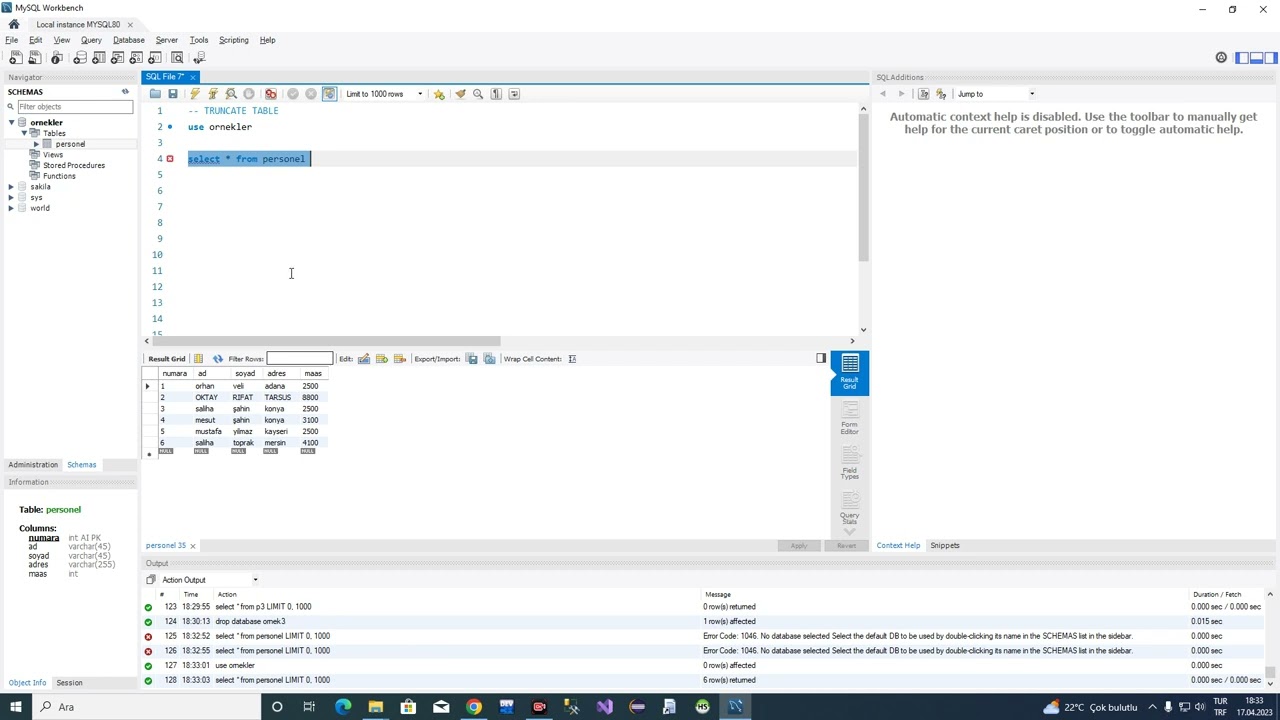Click the Apply button below result grid
Screen dimensions: 1280x720
(799, 546)
